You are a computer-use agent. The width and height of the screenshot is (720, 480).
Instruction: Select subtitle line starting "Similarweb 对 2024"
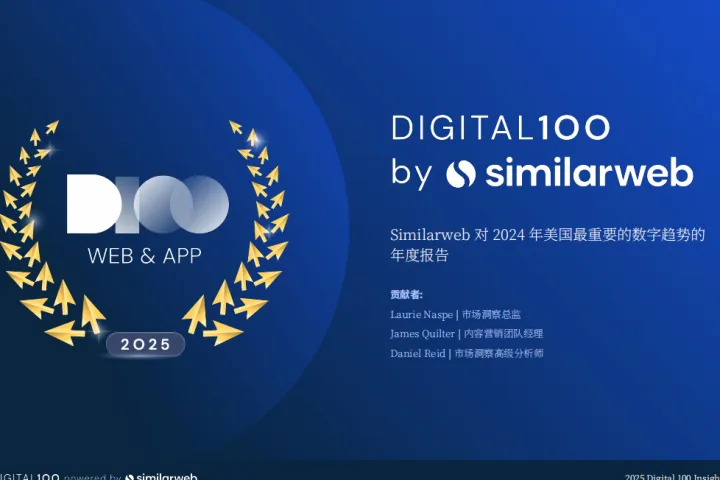[547, 235]
